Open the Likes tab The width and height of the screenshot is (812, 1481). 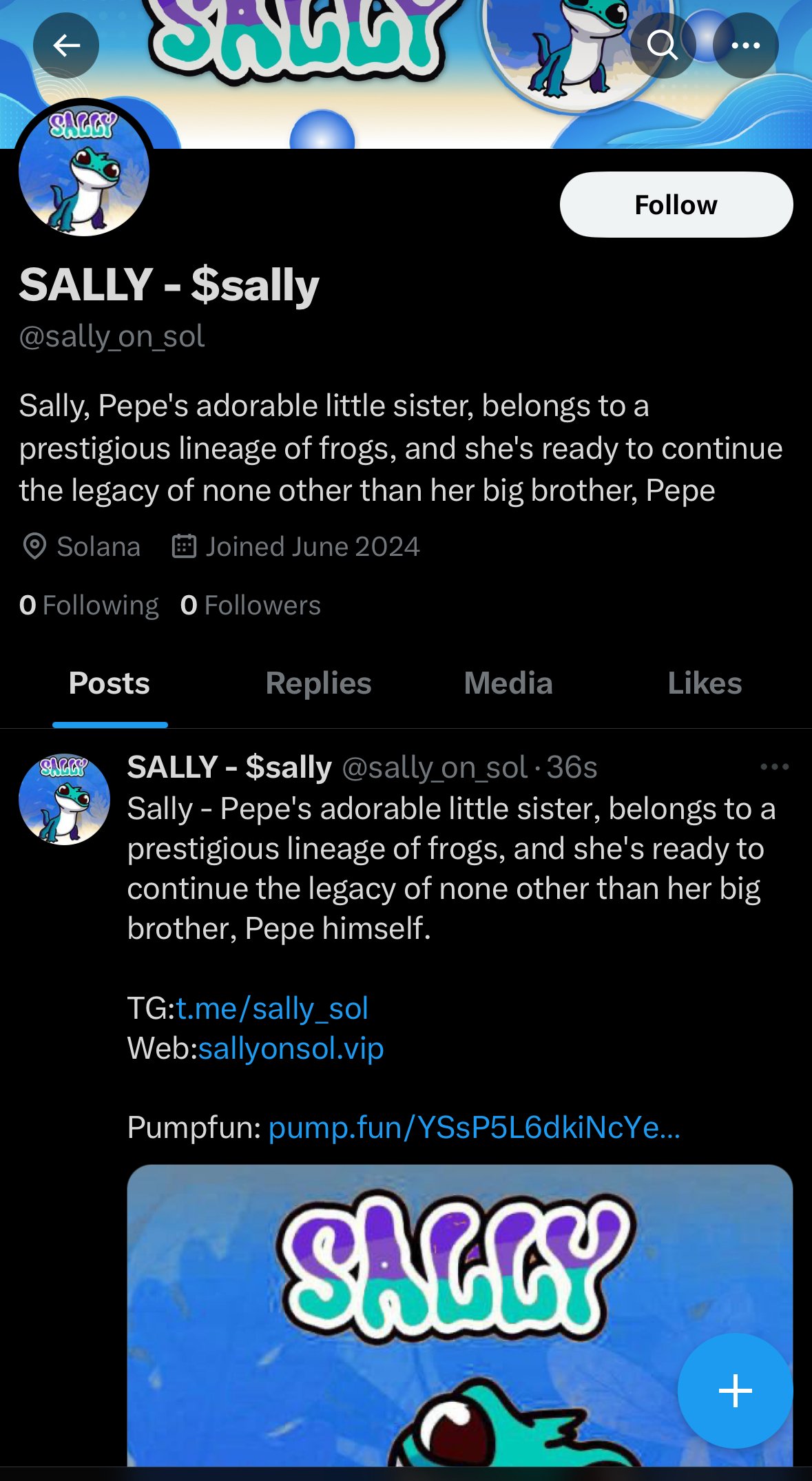click(704, 683)
